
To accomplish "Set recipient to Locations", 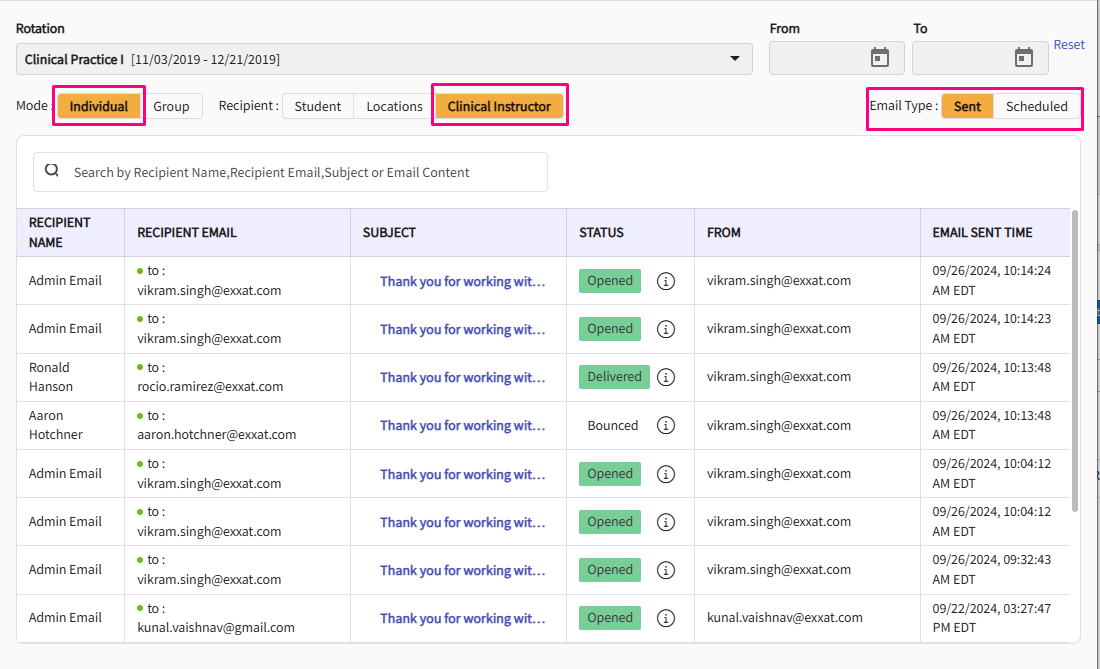I will click(x=394, y=107).
